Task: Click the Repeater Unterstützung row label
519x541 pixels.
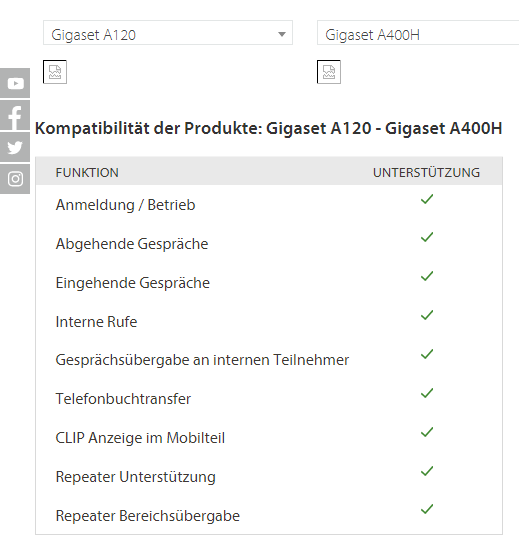Action: [136, 477]
